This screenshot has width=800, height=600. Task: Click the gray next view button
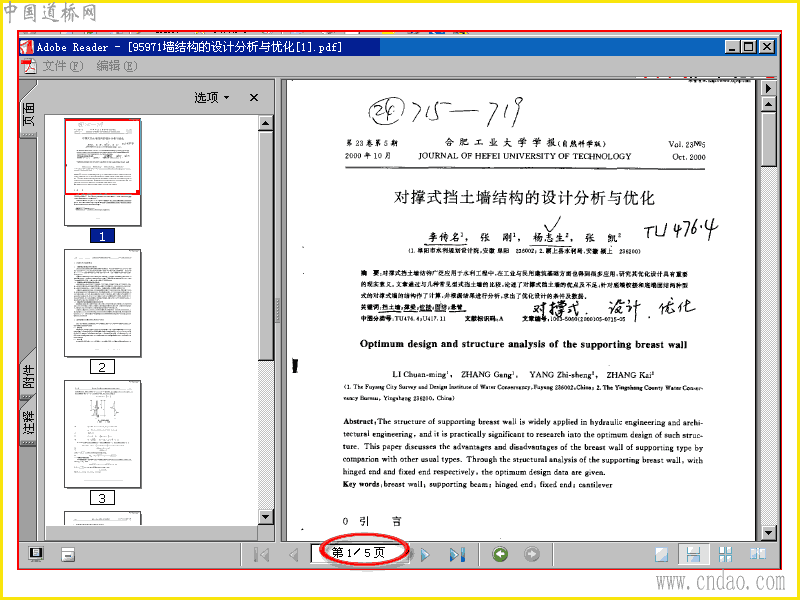[532, 554]
